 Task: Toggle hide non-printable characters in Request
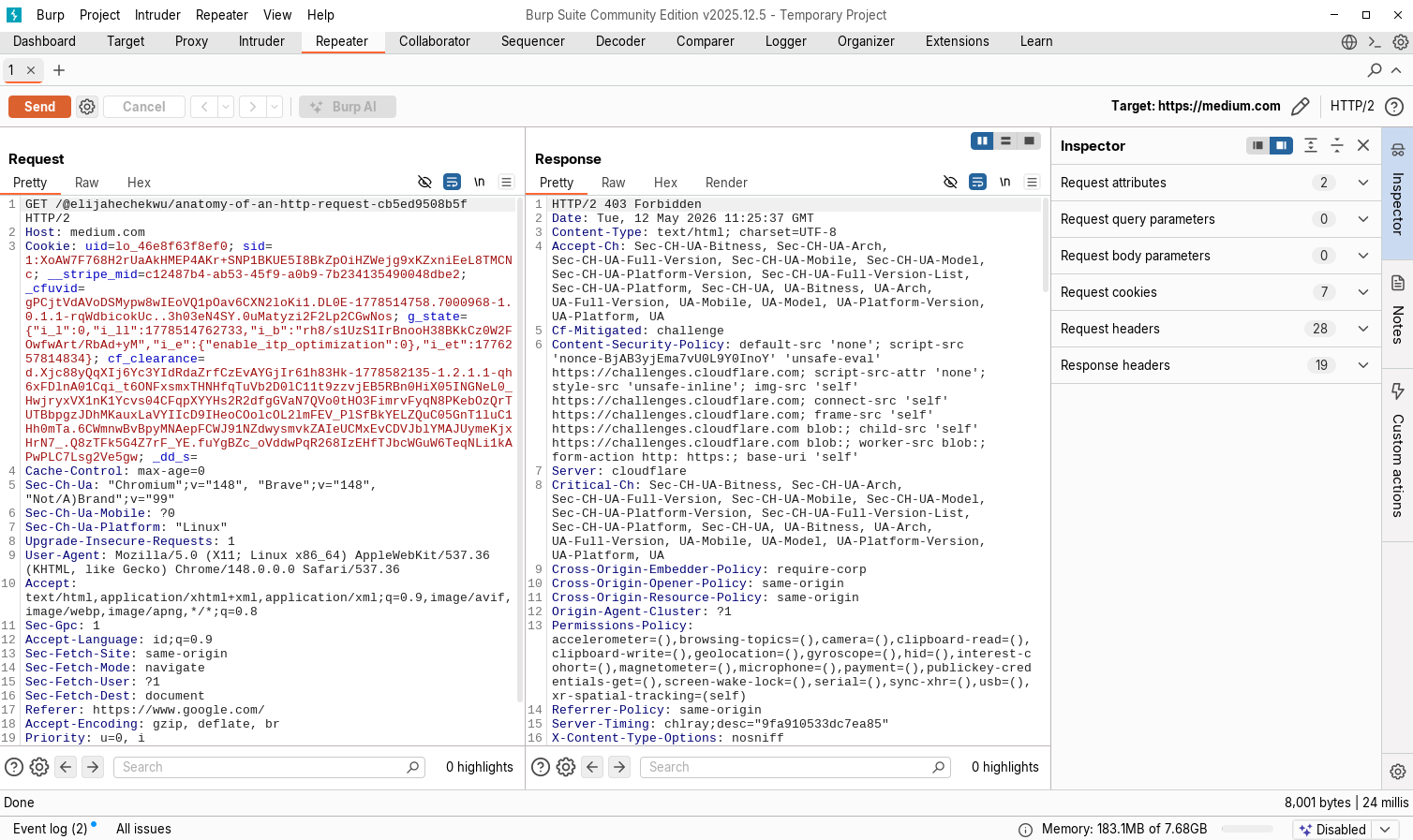424,182
